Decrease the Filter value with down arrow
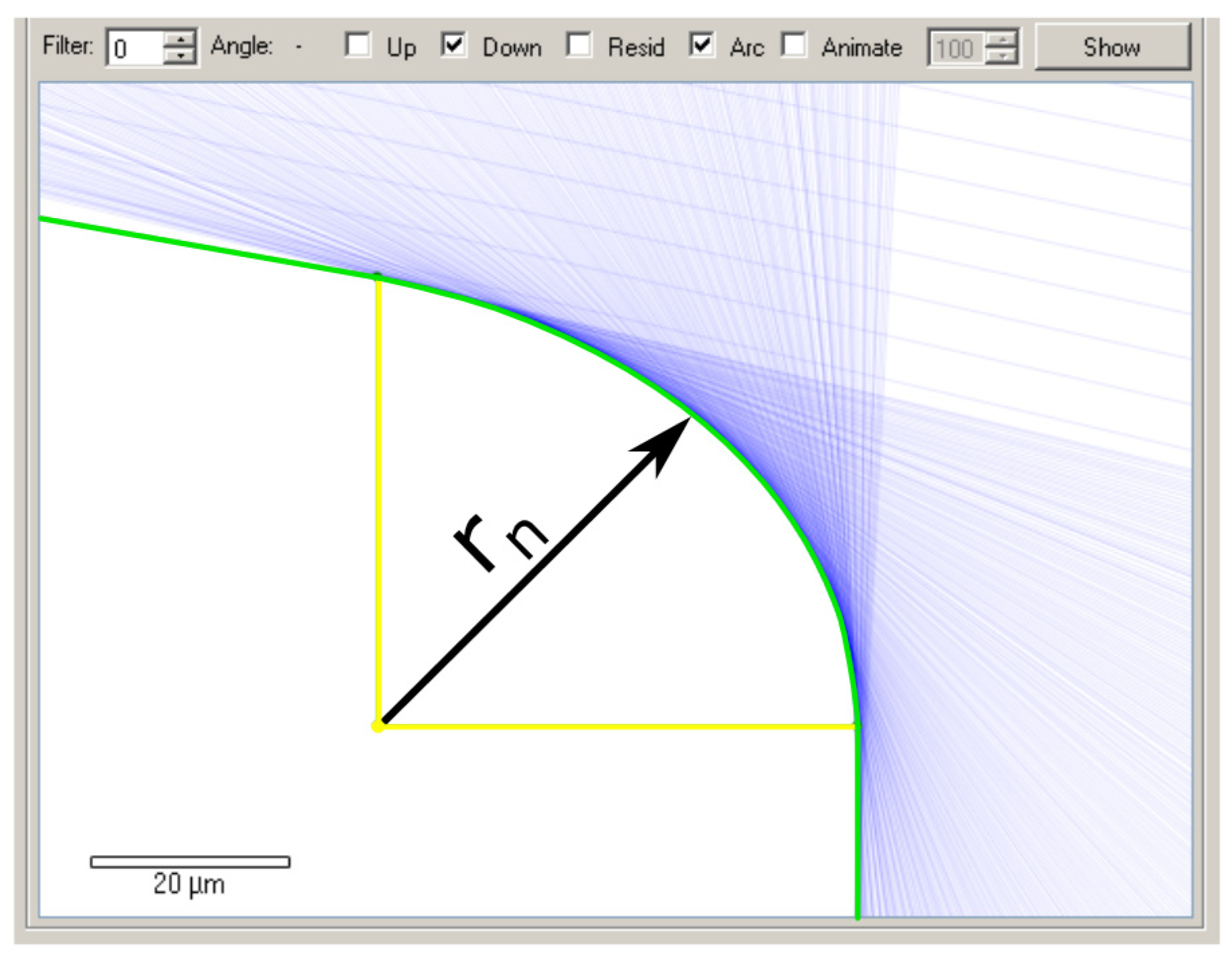The width and height of the screenshot is (1232, 961). [180, 56]
